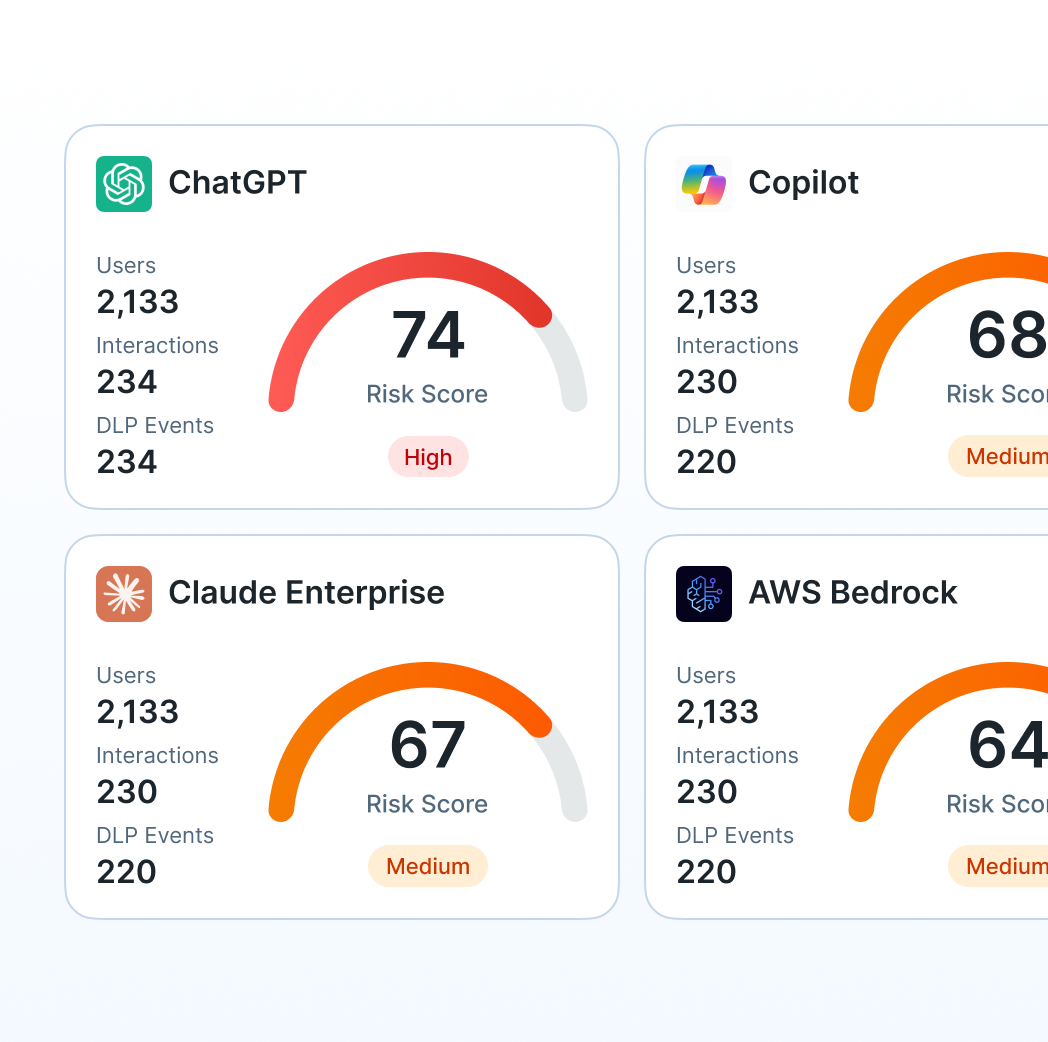Open the Claude Enterprise card title
The height and width of the screenshot is (1042, 1048).
306,593
